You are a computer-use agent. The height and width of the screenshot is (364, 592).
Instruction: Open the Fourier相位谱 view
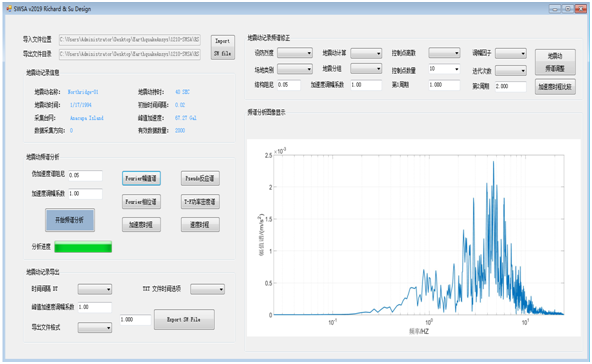click(x=141, y=202)
